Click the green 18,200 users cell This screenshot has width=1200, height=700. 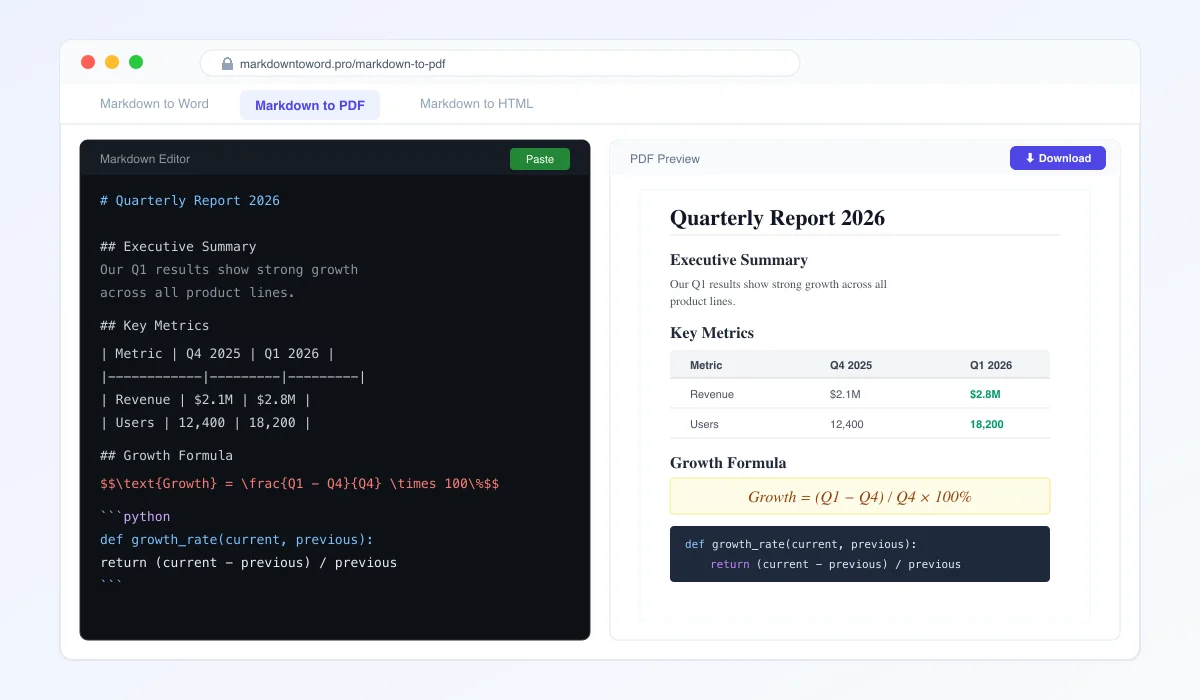[986, 424]
